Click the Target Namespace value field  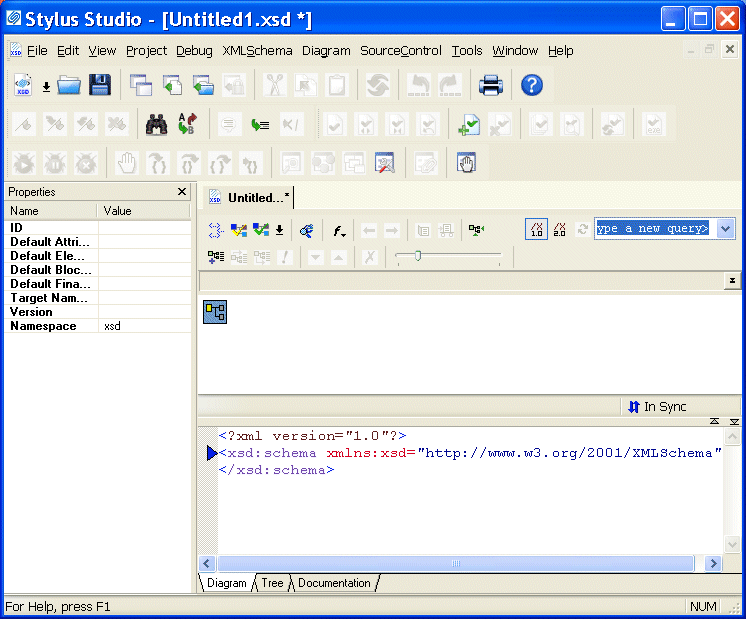143,298
